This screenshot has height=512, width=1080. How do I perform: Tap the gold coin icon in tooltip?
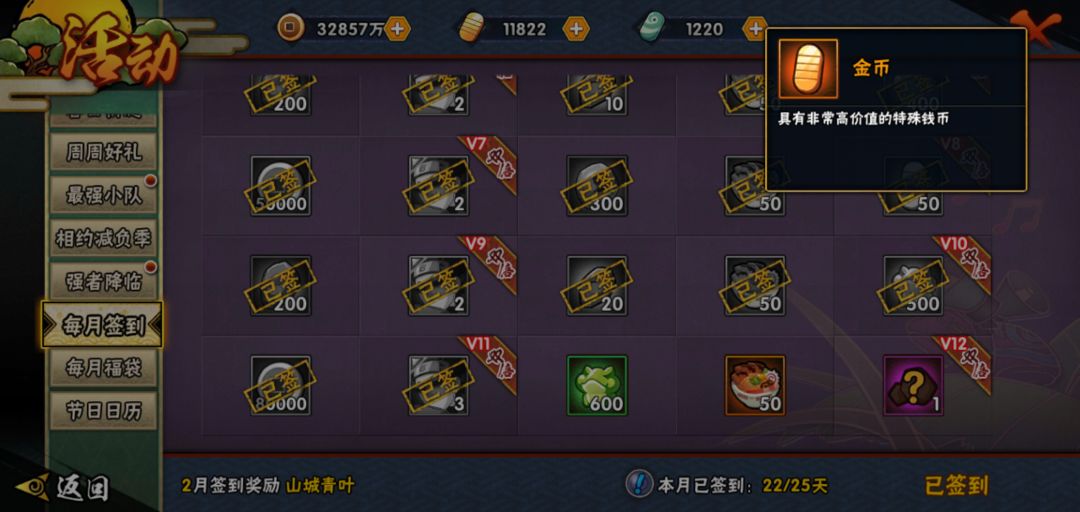pyautogui.click(x=808, y=68)
